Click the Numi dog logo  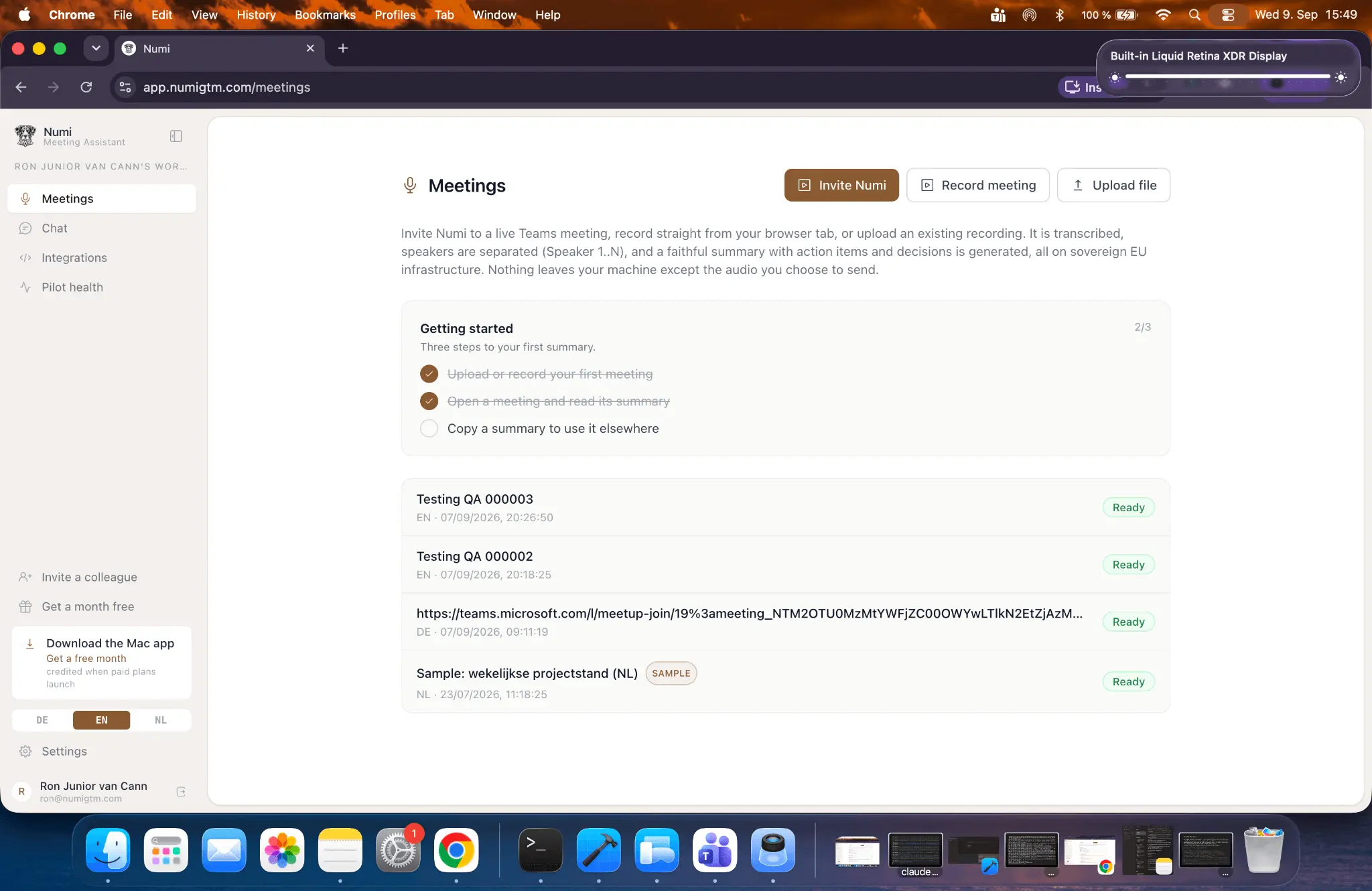tap(25, 136)
